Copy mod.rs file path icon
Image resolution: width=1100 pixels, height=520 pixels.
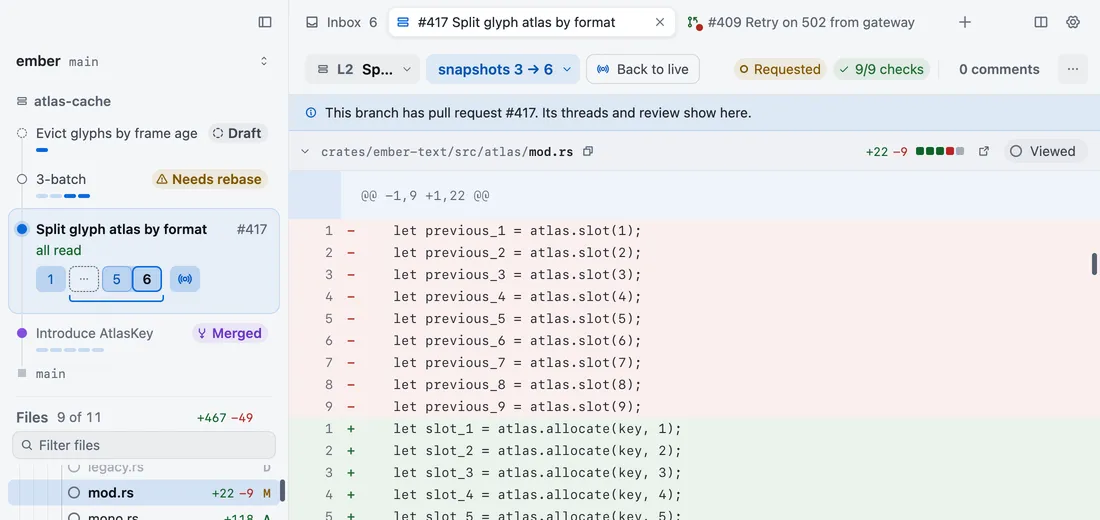588,151
